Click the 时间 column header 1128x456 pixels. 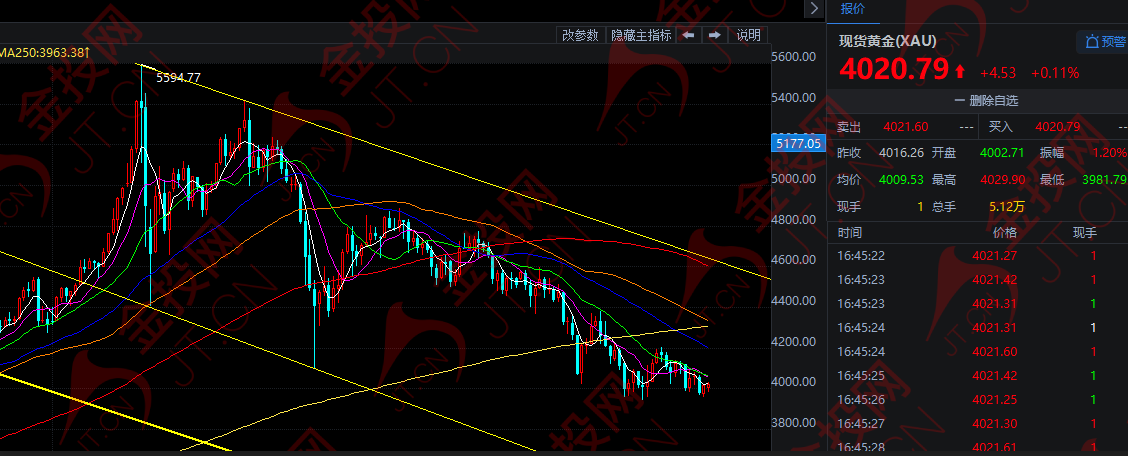(x=850, y=232)
